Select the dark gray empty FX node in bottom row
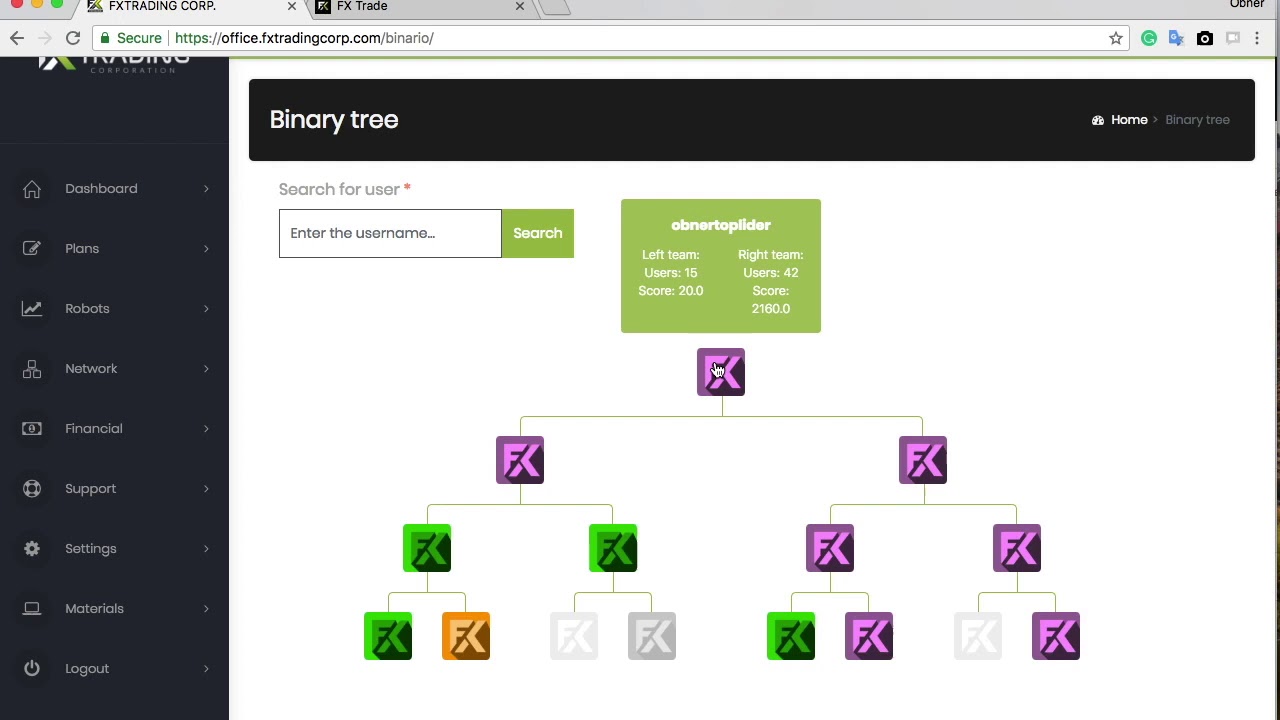This screenshot has height=720, width=1280. (x=652, y=636)
